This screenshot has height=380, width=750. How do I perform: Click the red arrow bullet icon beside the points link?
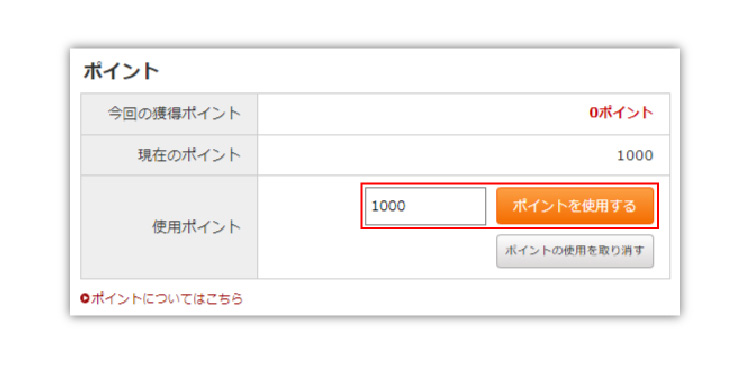[85, 299]
